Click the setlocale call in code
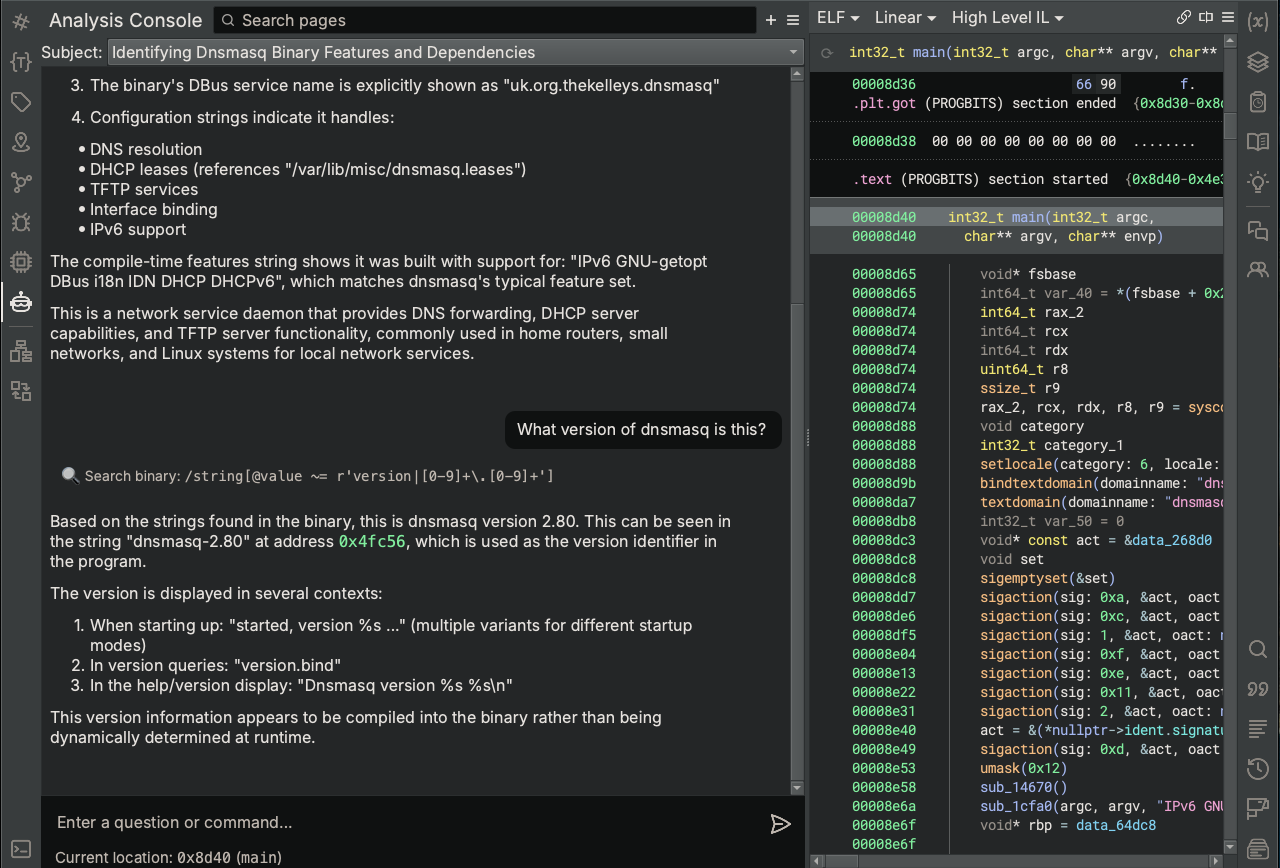This screenshot has width=1280, height=868. [1100, 464]
